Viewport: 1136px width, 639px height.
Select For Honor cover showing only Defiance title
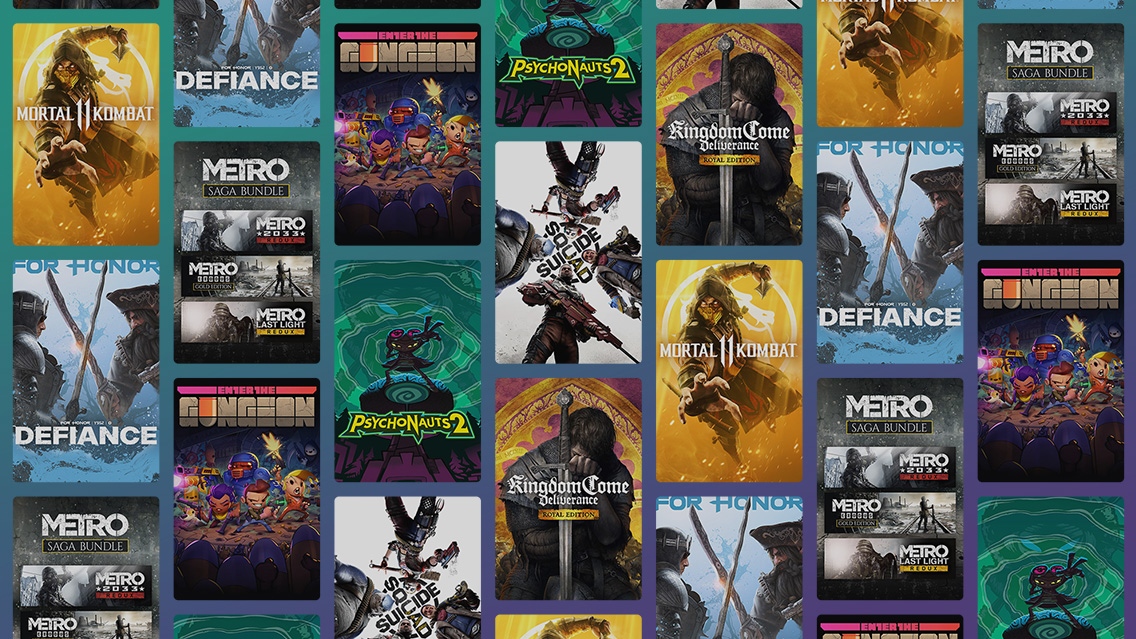[246, 63]
